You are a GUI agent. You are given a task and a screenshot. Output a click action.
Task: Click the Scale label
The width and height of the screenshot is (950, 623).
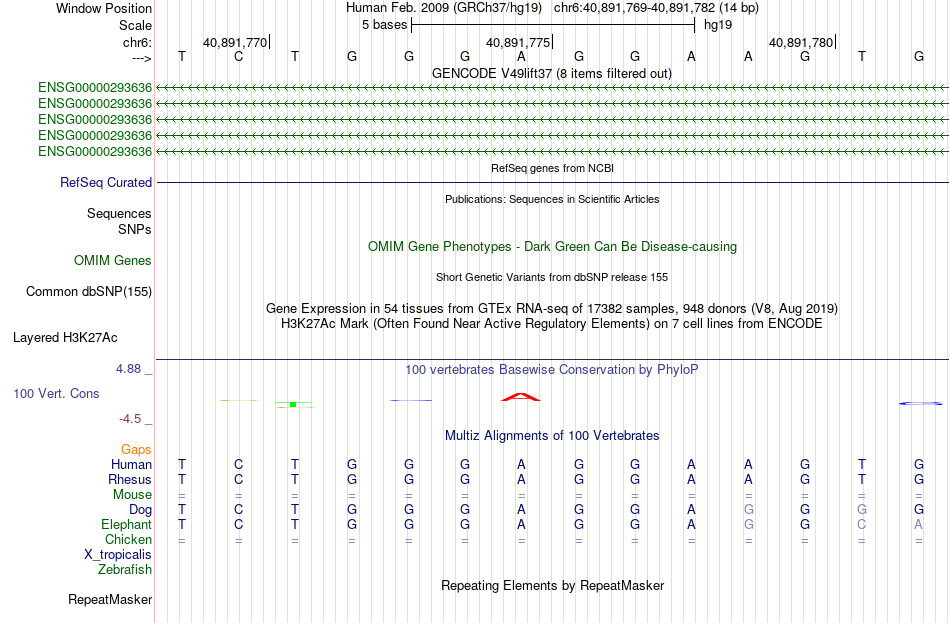tap(135, 25)
